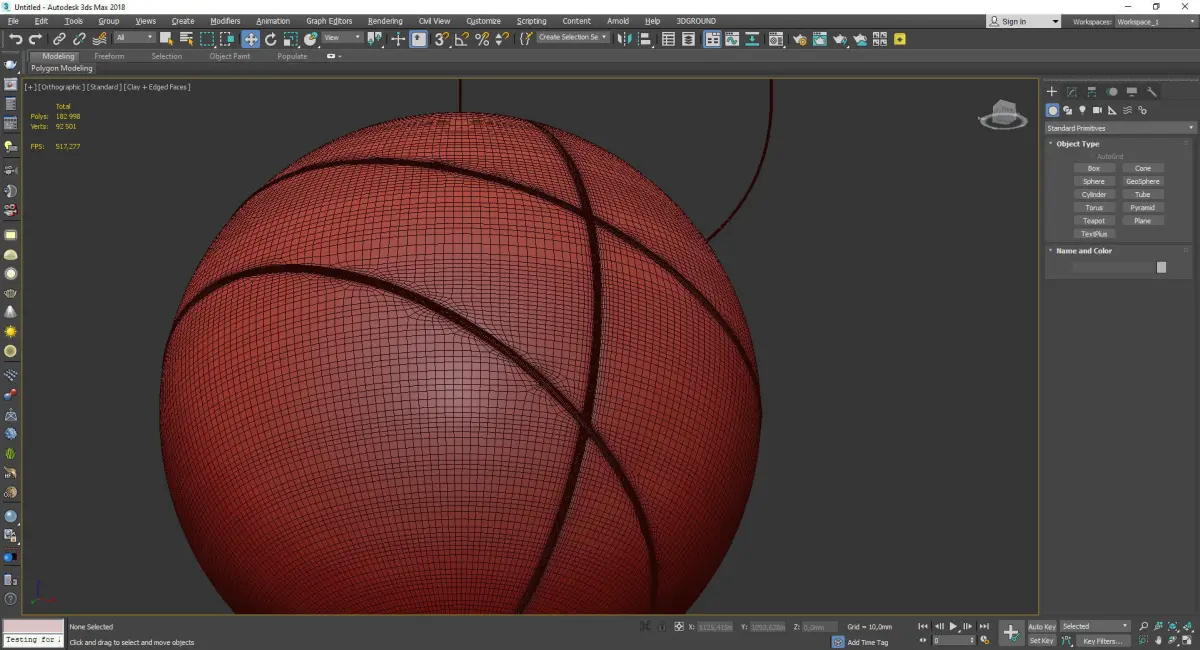Screen dimensions: 1200x650
Task: Switch to the Utilities wrench panel
Action: (x=1152, y=92)
